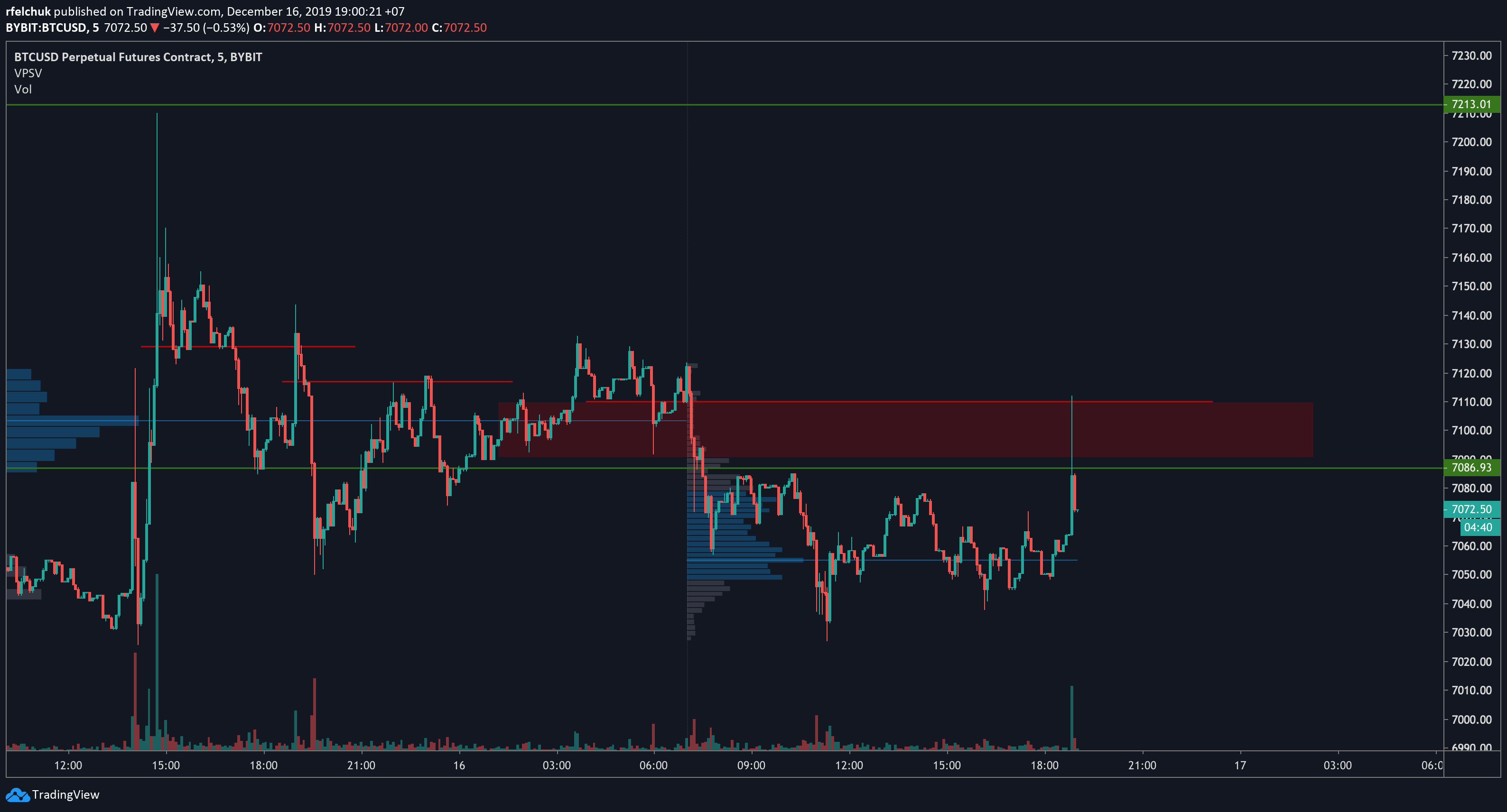1507x812 pixels.
Task: Click the first 03:00 time axis label
Action: coord(557,765)
